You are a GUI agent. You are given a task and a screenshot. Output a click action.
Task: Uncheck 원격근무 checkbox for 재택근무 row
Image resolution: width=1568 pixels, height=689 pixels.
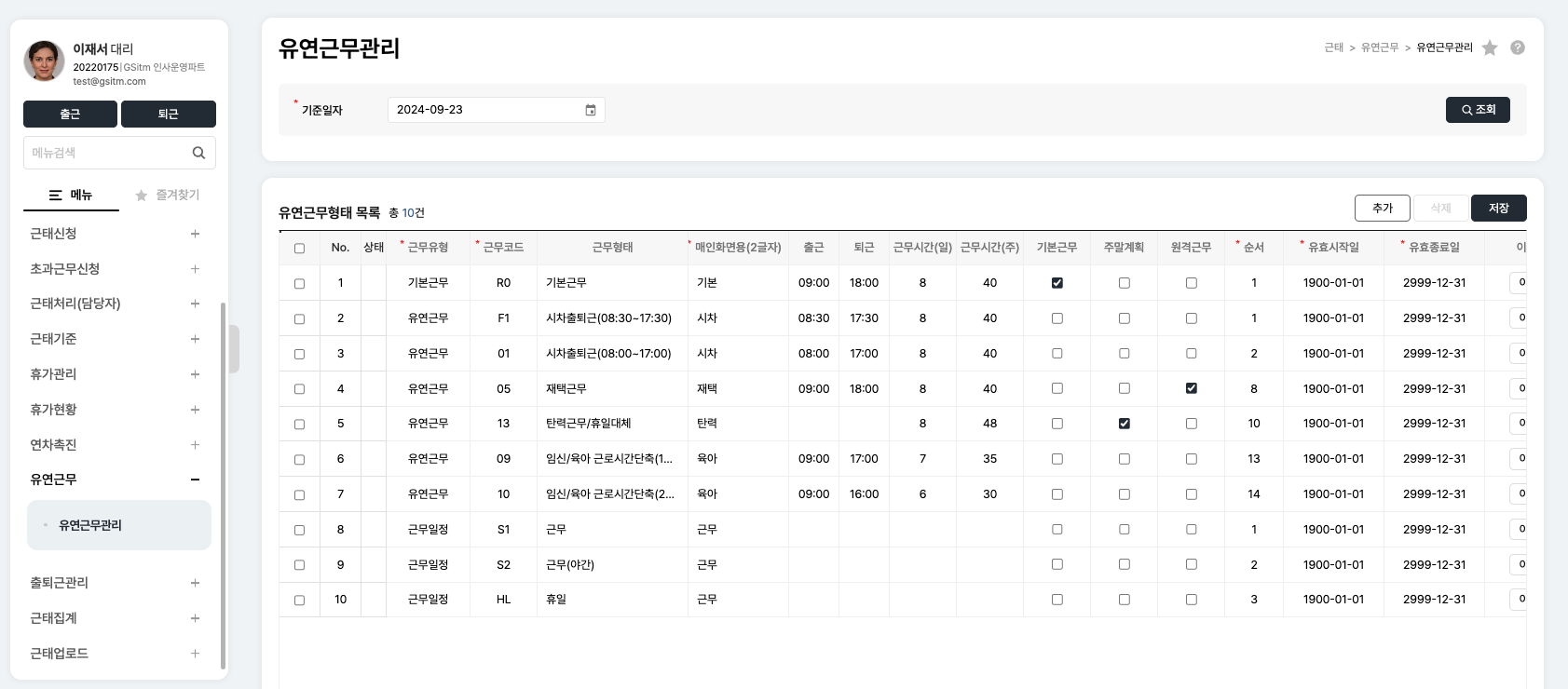point(1191,388)
